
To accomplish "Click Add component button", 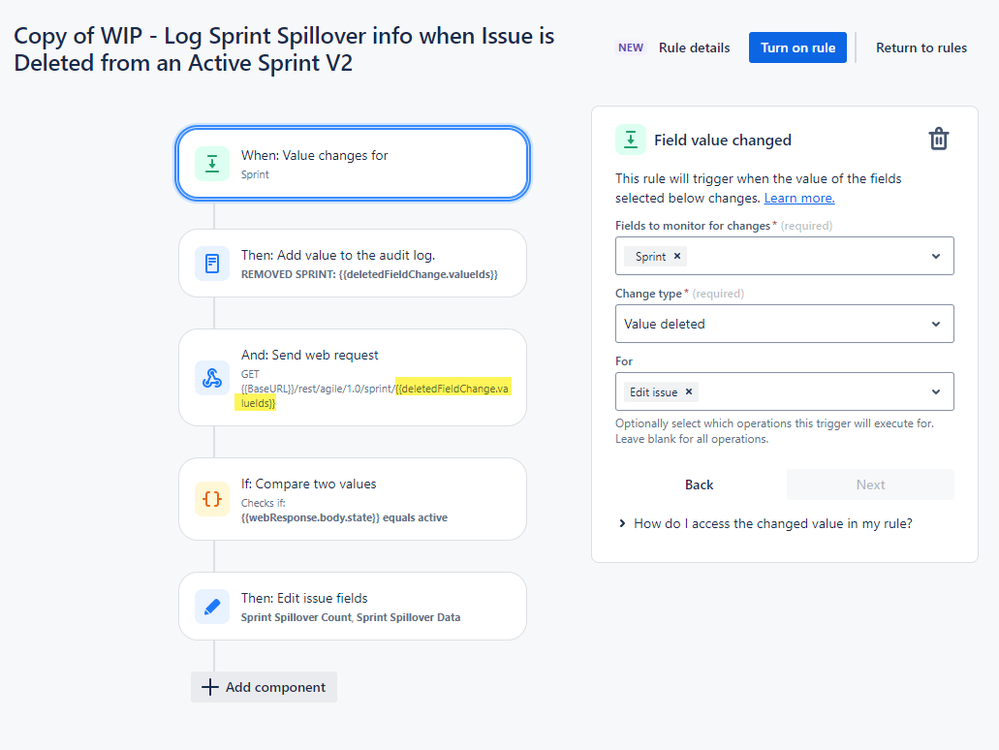I will (264, 687).
